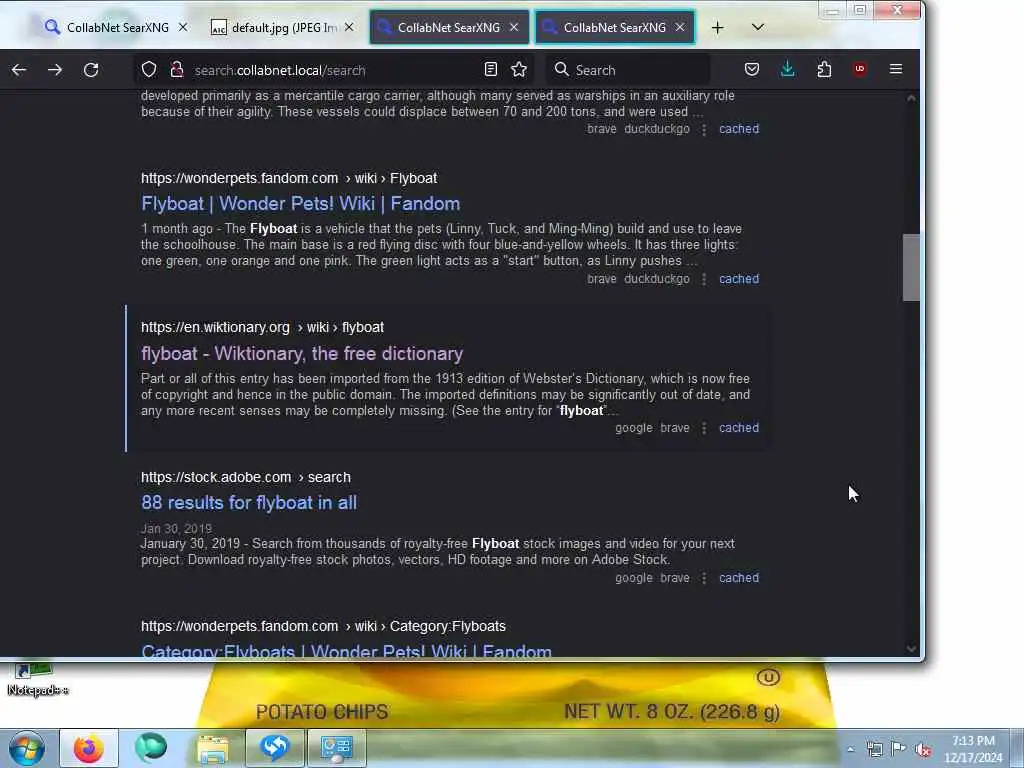Expand options menu for the topmost result
The width and height of the screenshot is (1024, 768).
pos(704,129)
